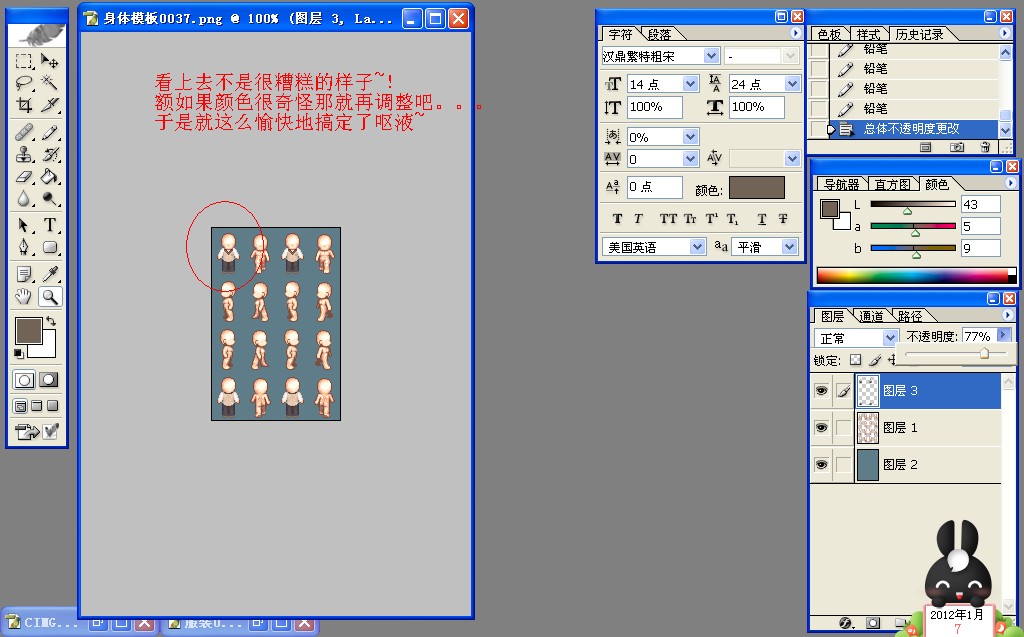Select the Eyedropper tool
The width and height of the screenshot is (1024, 637).
coord(49,274)
